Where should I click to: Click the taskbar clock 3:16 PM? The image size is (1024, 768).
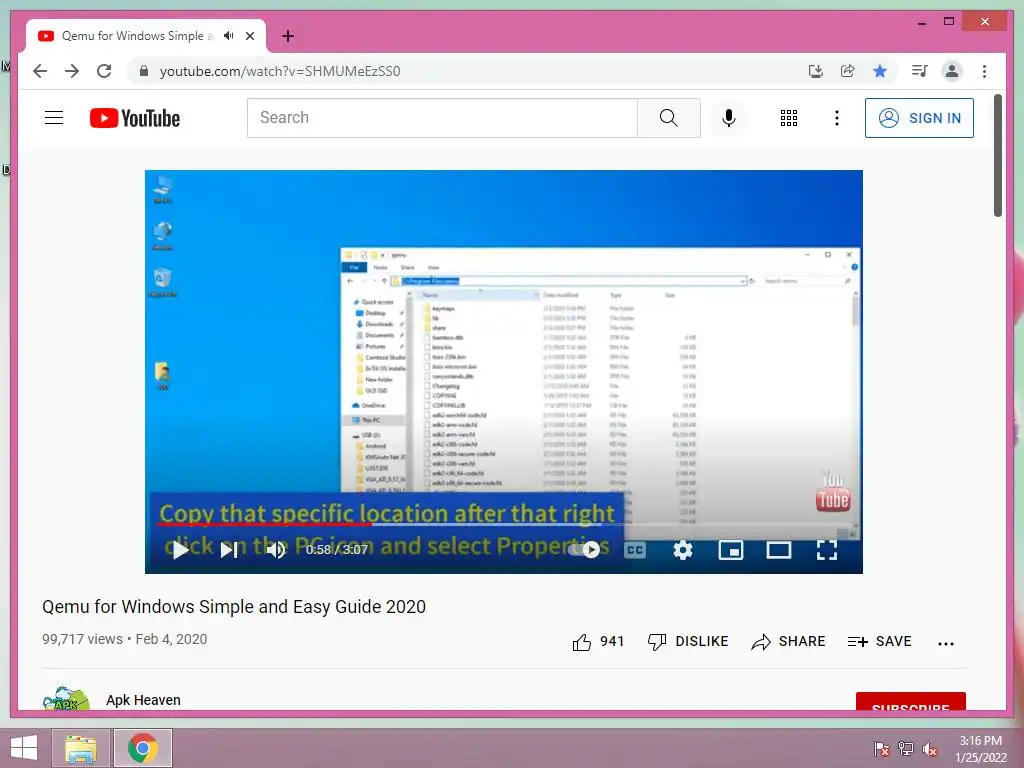(981, 748)
